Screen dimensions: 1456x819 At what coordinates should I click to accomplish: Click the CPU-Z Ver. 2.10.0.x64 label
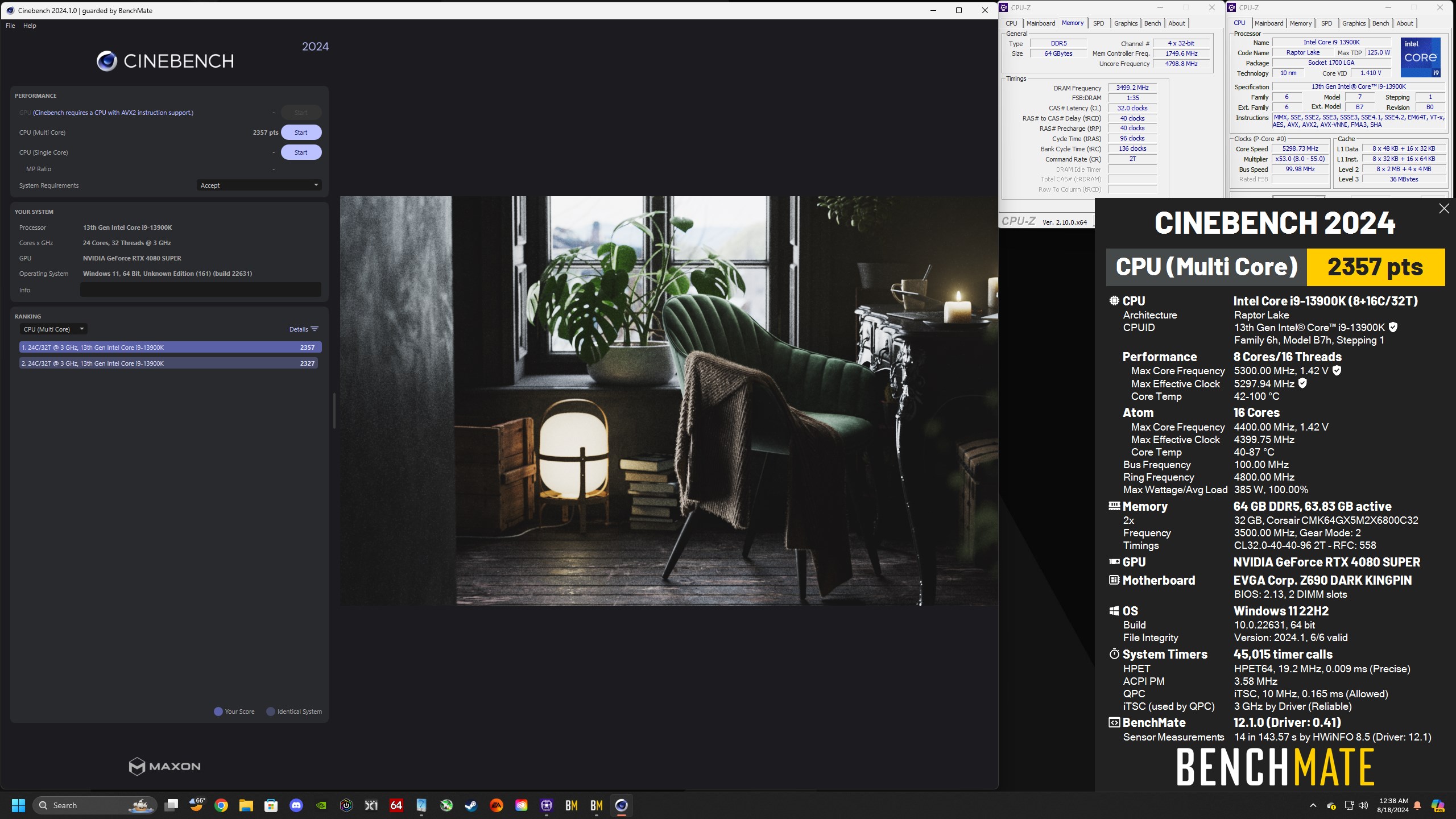1064,222
